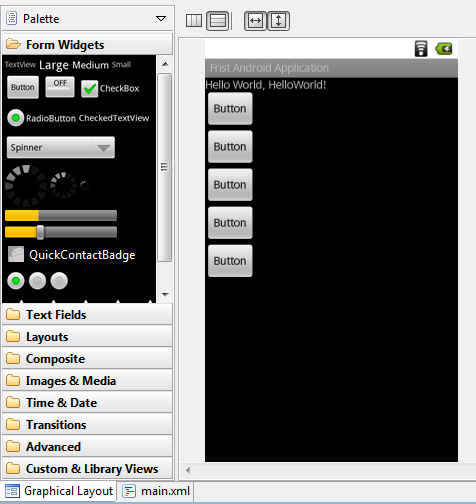Screen dimensions: 476x504
Task: Switch to the Graphical Layout tab
Action: [x=59, y=491]
